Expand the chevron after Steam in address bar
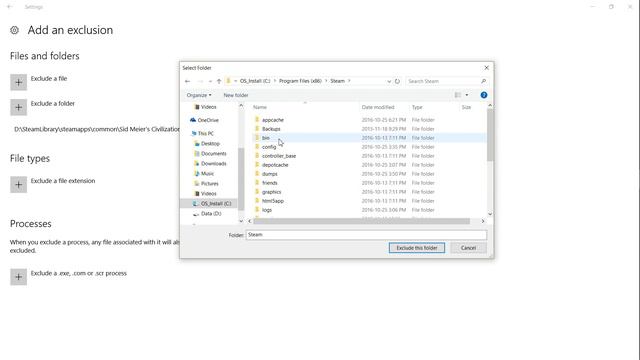The image size is (640, 360). coord(349,81)
